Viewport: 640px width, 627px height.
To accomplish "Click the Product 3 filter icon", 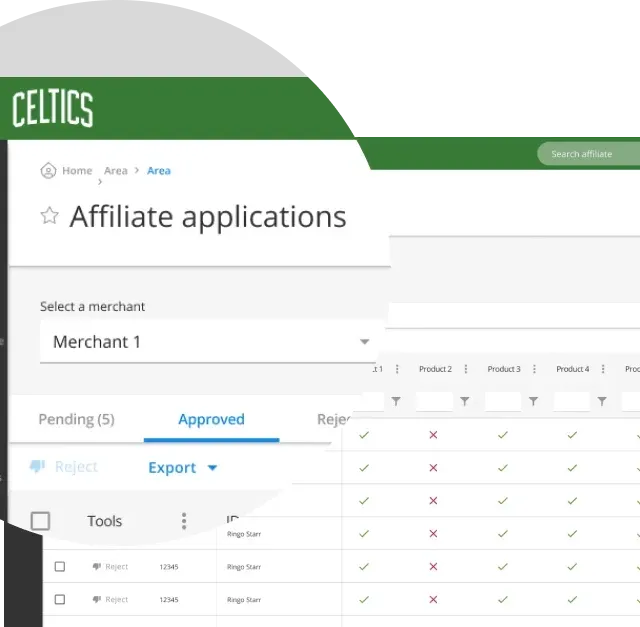I will coord(533,401).
